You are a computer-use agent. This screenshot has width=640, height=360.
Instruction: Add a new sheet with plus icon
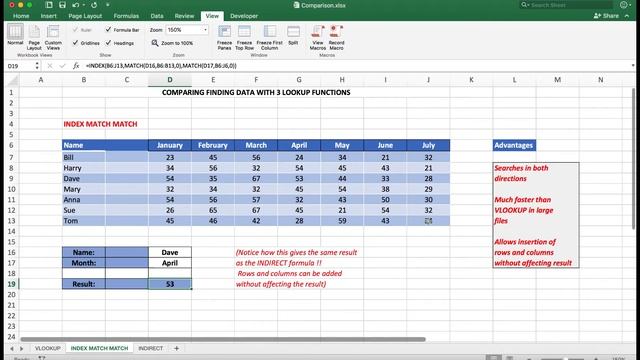tap(176, 348)
